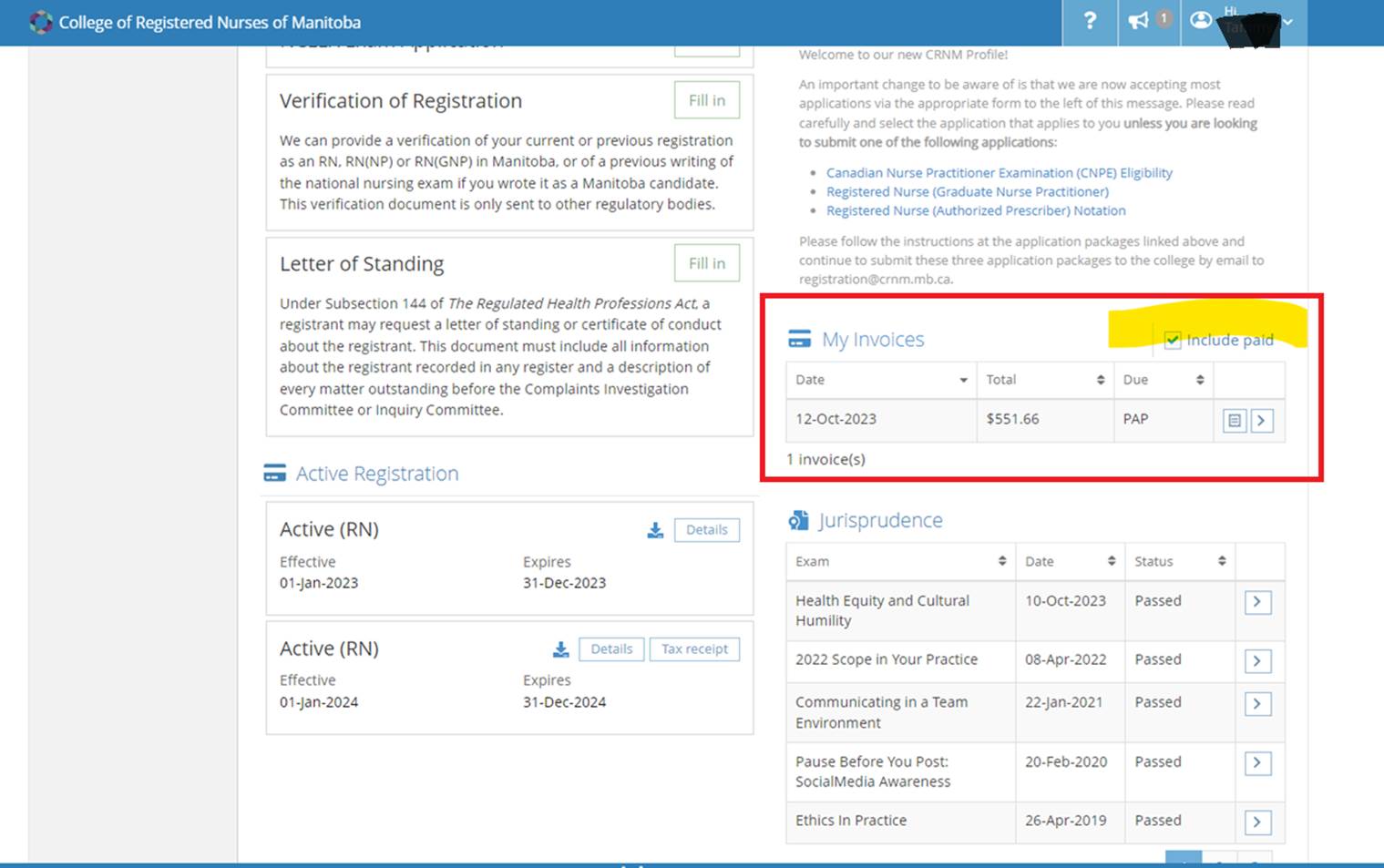Screen dimensions: 1384x868
Task: Open Details for 2023 Active (RN) registration
Action: [x=706, y=530]
